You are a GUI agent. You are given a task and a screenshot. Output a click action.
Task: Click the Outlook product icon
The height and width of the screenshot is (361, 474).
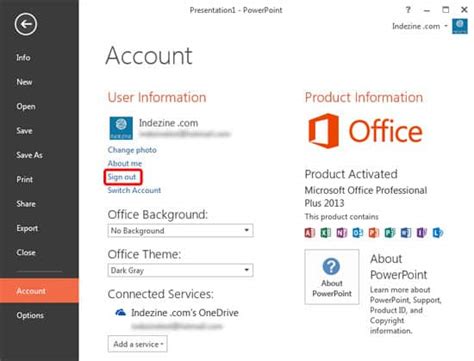[358, 232]
